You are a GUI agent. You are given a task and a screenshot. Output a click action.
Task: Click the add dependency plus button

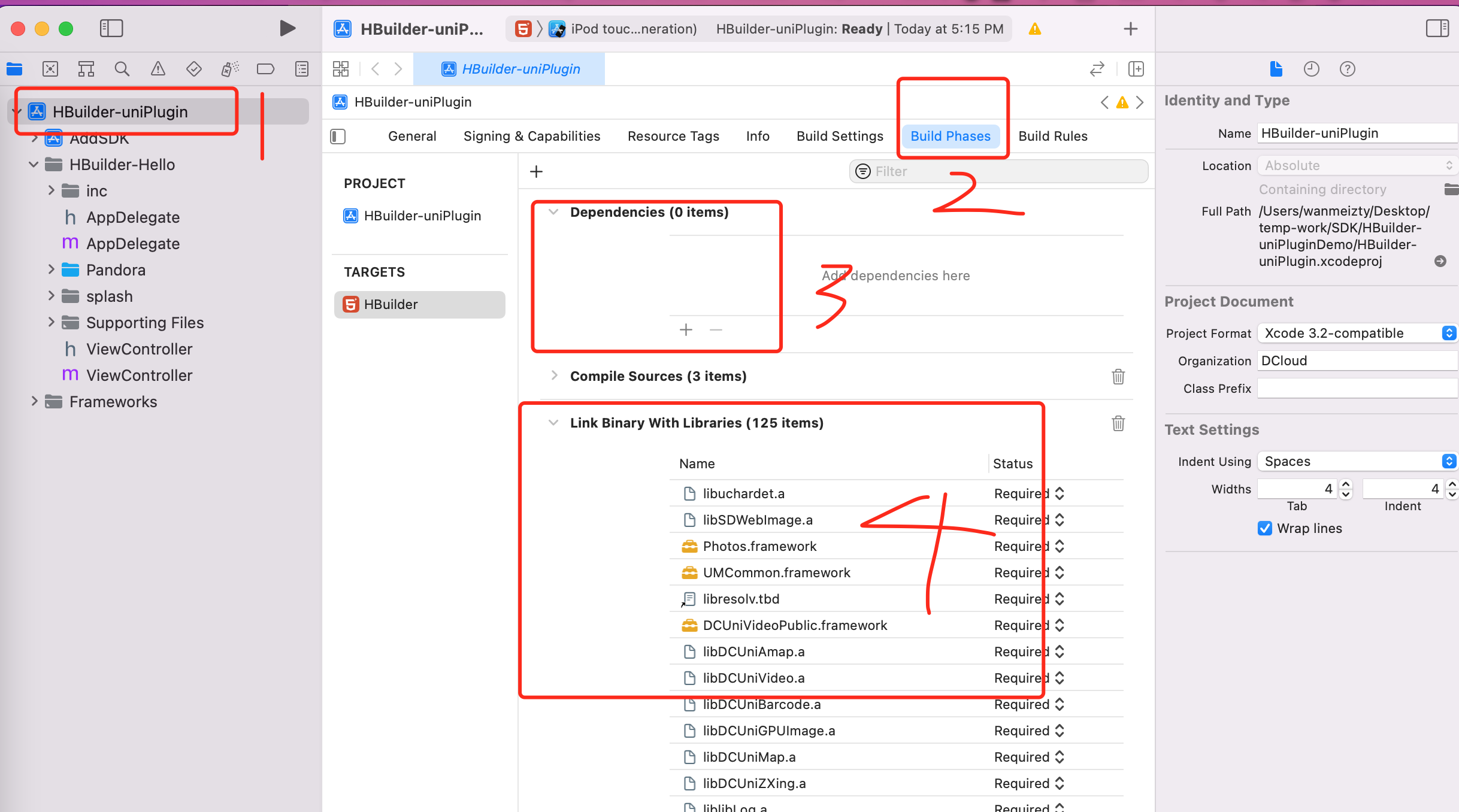pyautogui.click(x=686, y=329)
